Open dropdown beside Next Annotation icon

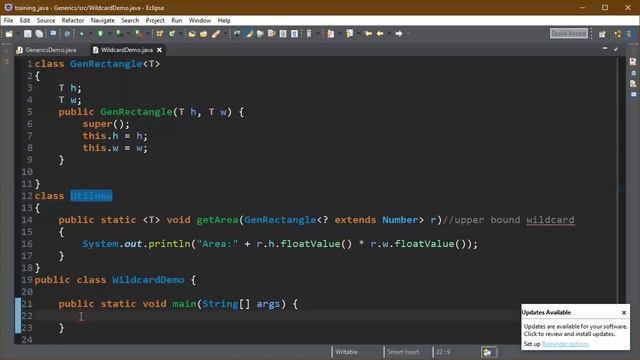(340, 33)
